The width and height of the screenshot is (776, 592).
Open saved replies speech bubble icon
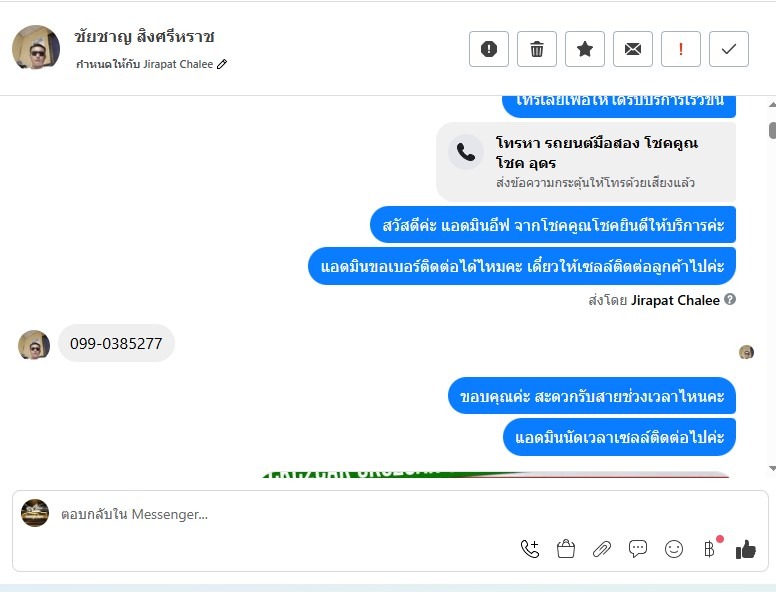coord(637,549)
